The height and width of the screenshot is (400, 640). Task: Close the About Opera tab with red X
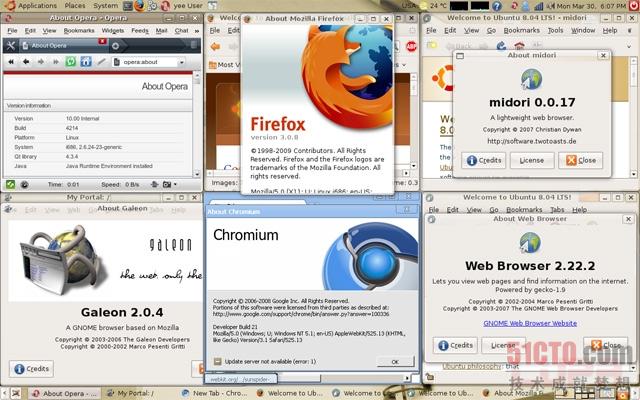102,42
